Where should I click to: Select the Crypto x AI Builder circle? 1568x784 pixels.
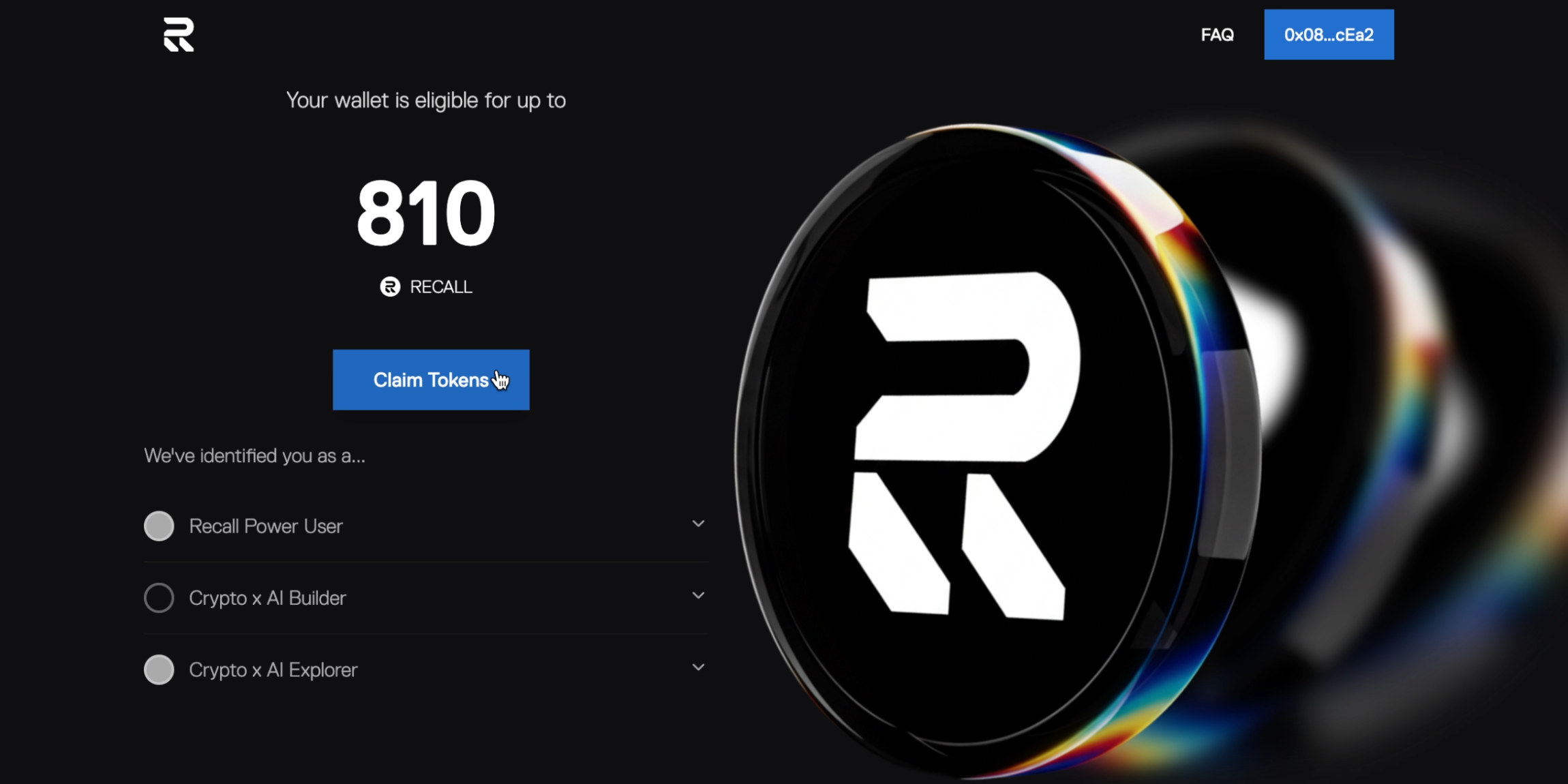(x=159, y=598)
